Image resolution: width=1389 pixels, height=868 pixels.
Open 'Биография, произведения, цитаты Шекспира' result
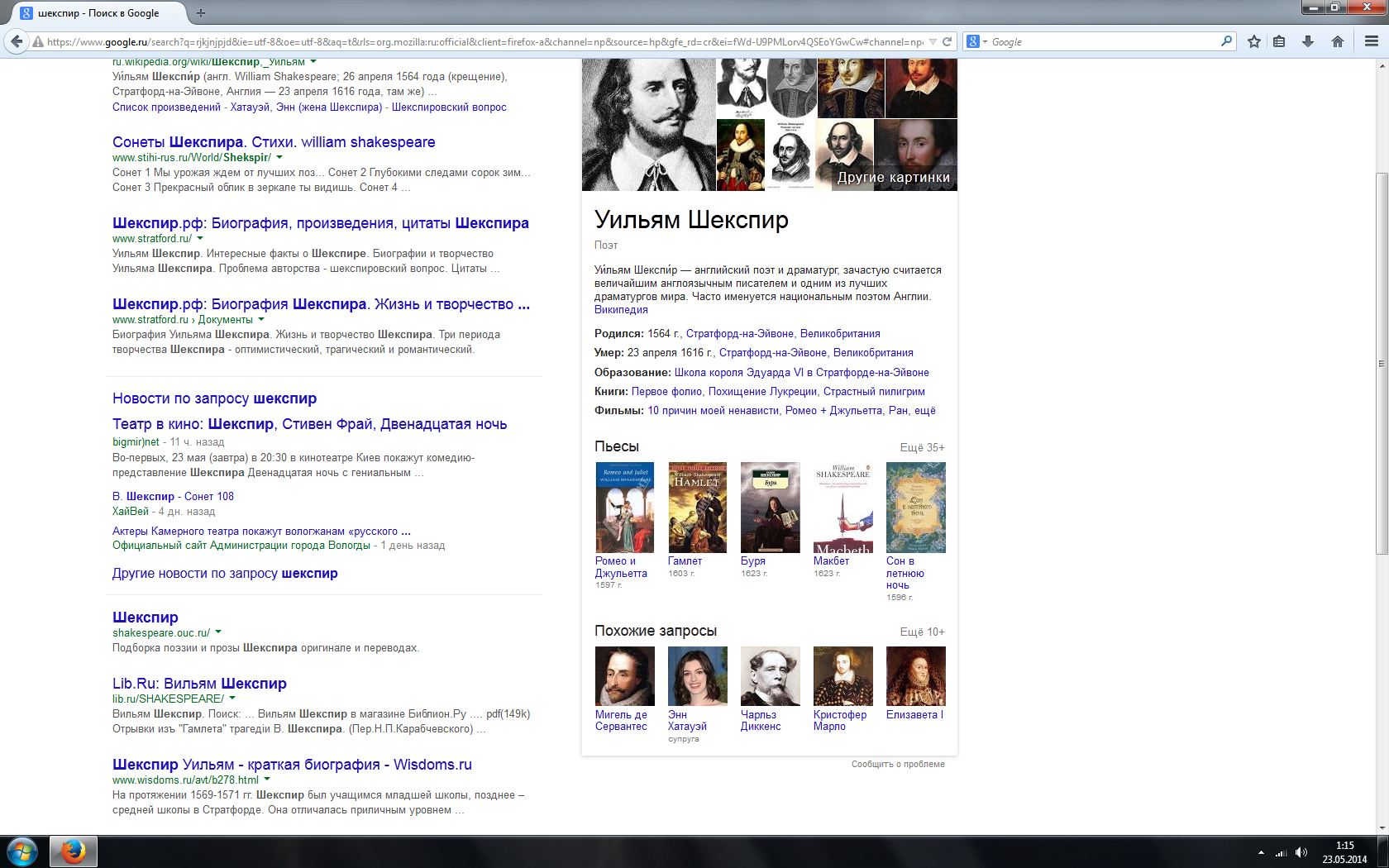click(321, 223)
